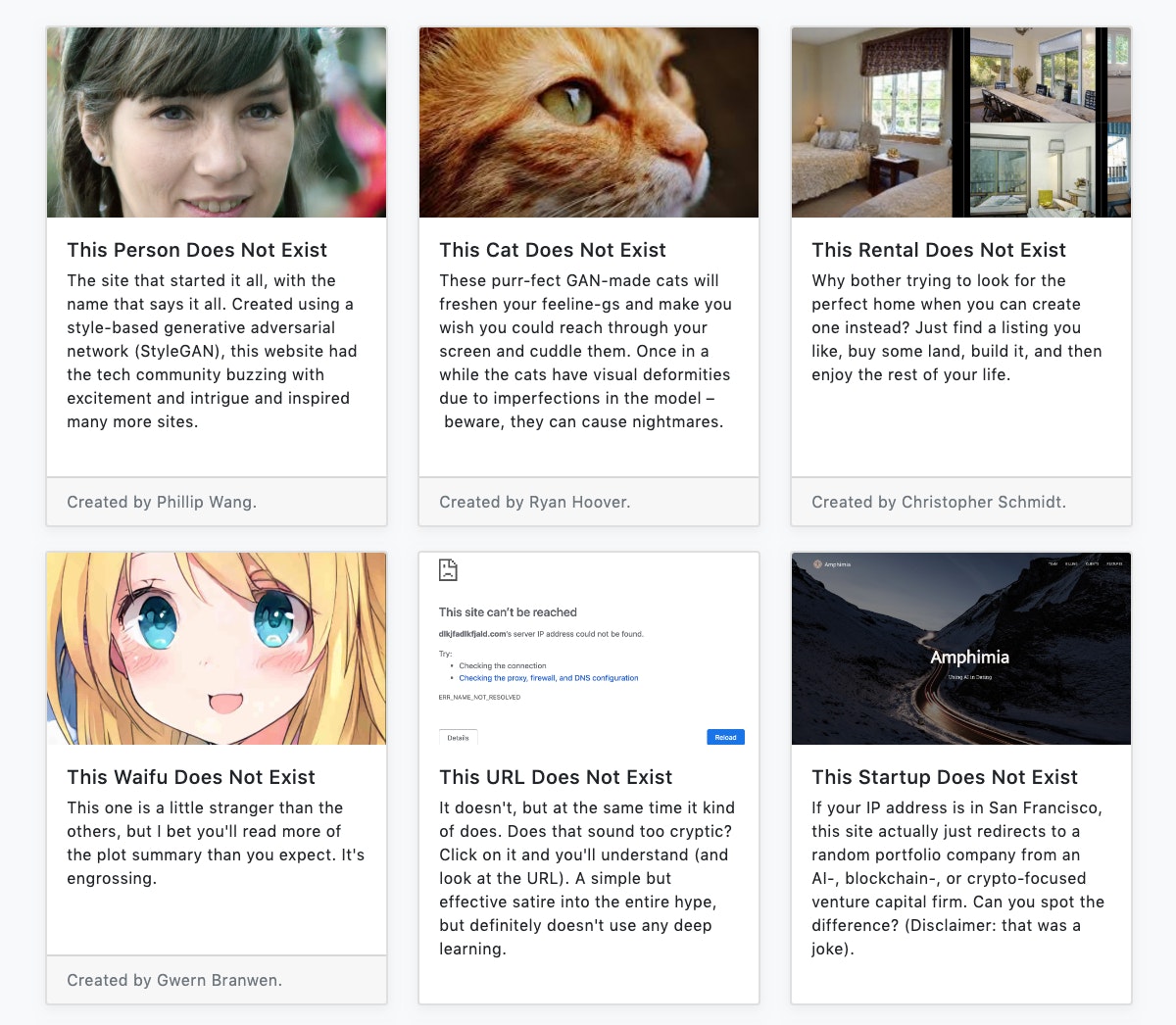
Task: Select the Created by Ryan Hoover footer
Action: [535, 502]
